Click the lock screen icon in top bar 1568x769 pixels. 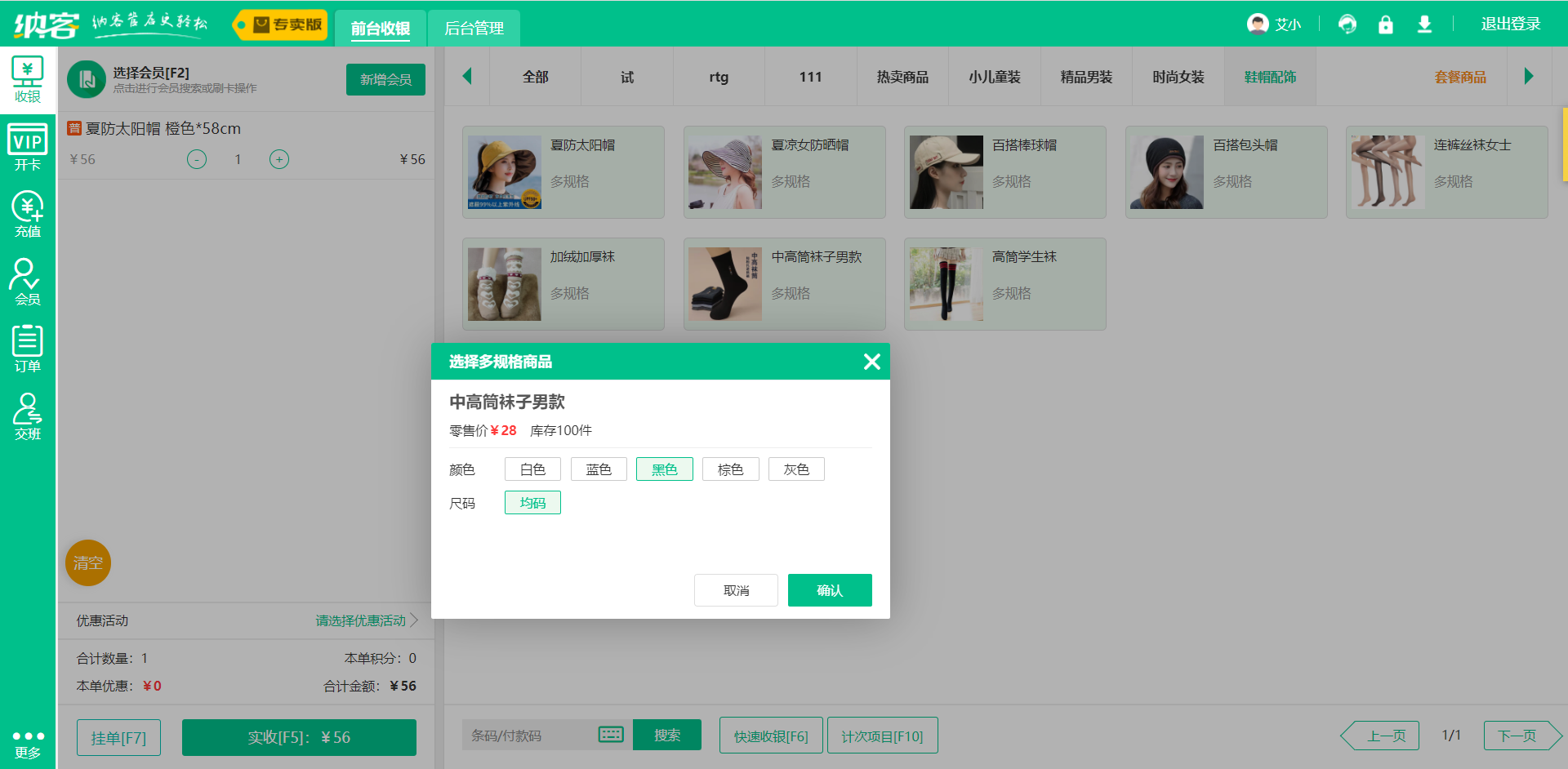[1386, 24]
